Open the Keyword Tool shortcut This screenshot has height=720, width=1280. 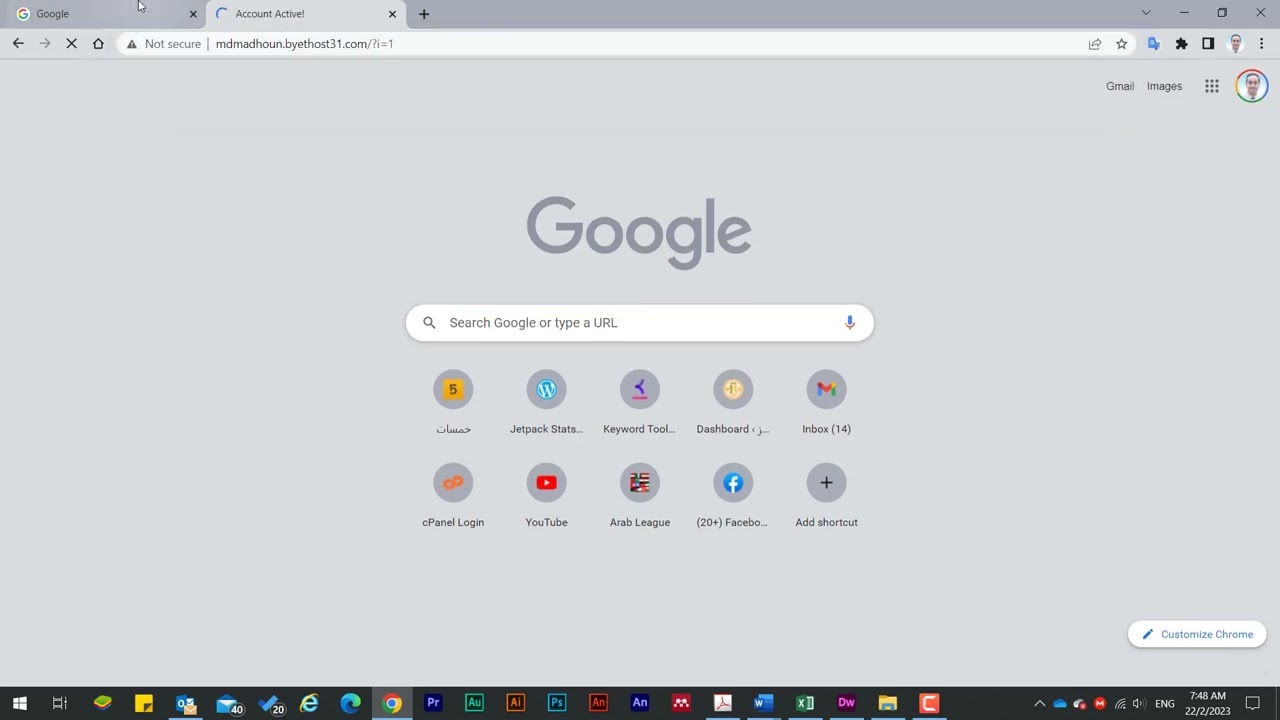tap(640, 403)
